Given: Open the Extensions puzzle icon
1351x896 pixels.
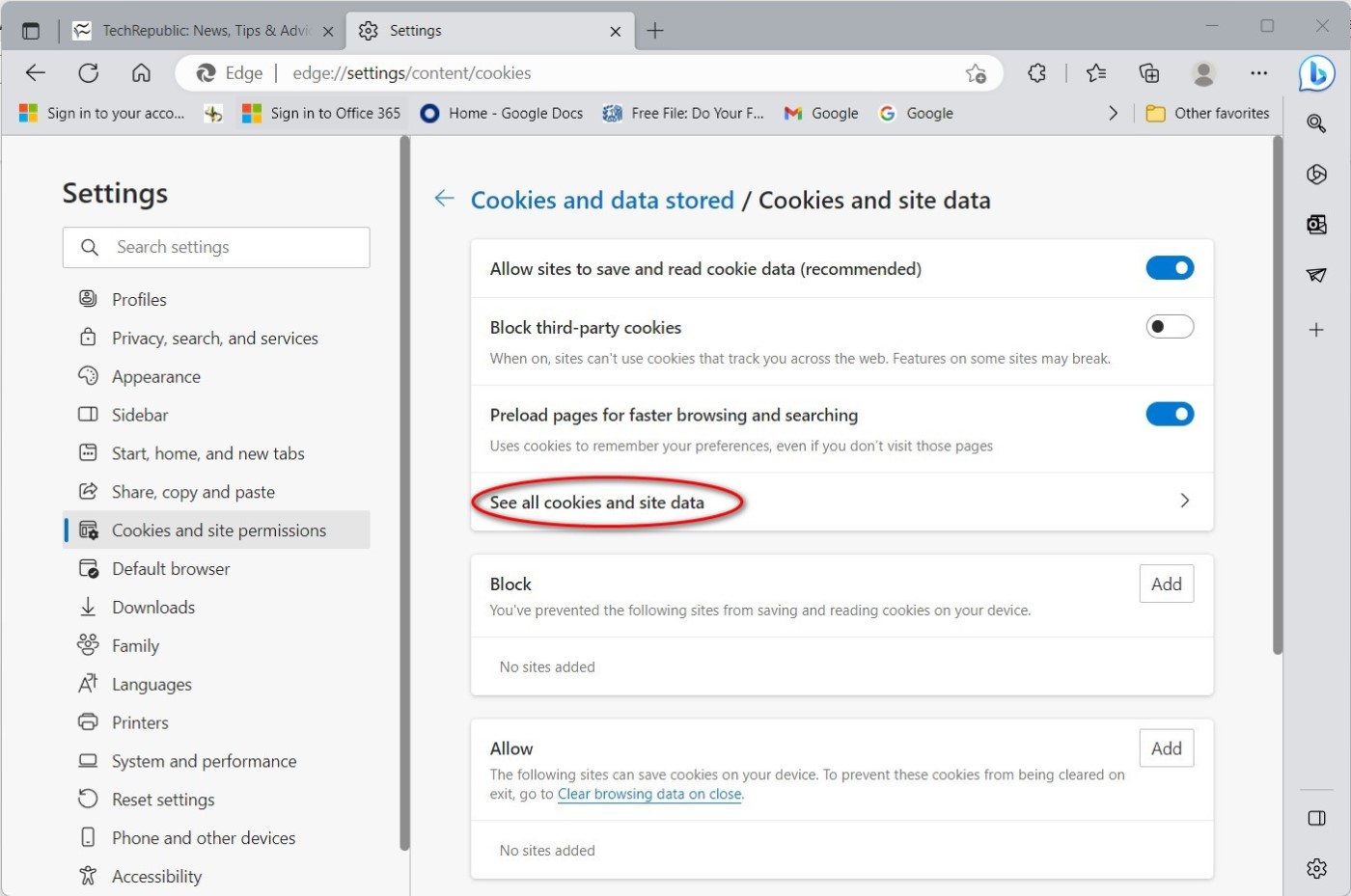Looking at the screenshot, I should (1037, 73).
